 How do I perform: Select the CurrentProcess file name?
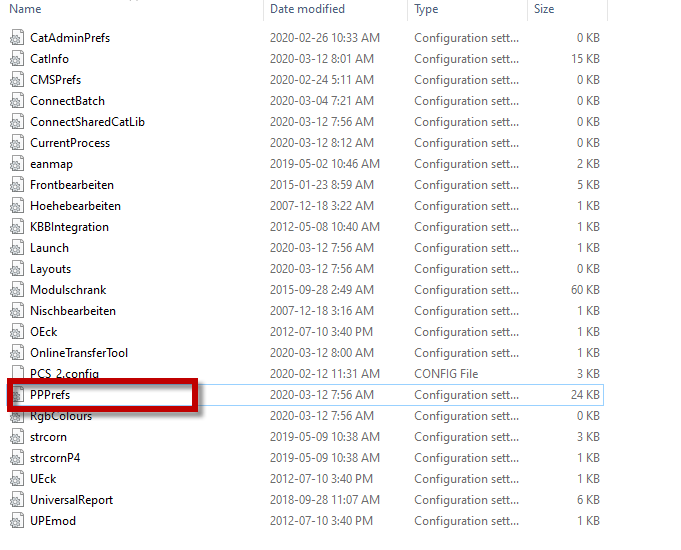[x=70, y=143]
